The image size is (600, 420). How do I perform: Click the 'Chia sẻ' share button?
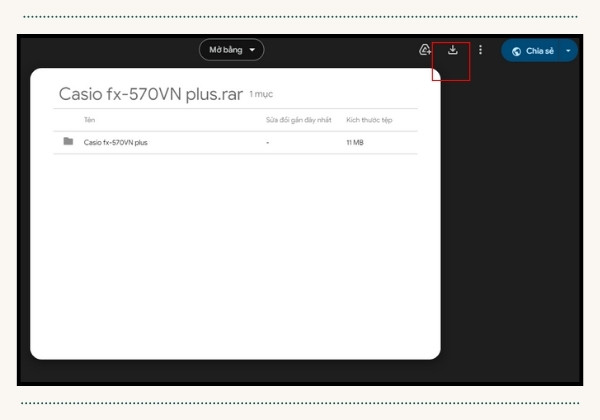532,50
